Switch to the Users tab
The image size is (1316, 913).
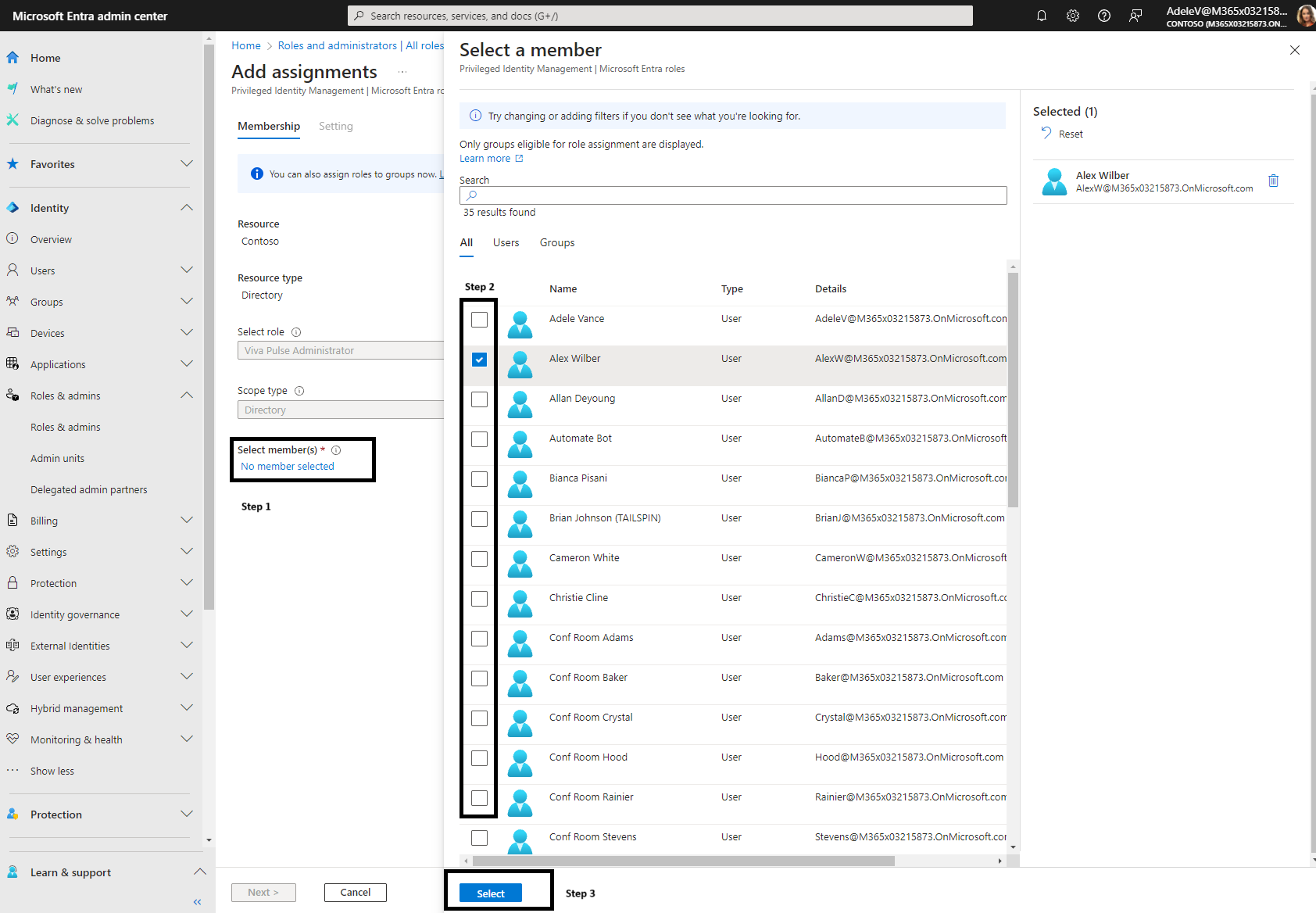(506, 242)
